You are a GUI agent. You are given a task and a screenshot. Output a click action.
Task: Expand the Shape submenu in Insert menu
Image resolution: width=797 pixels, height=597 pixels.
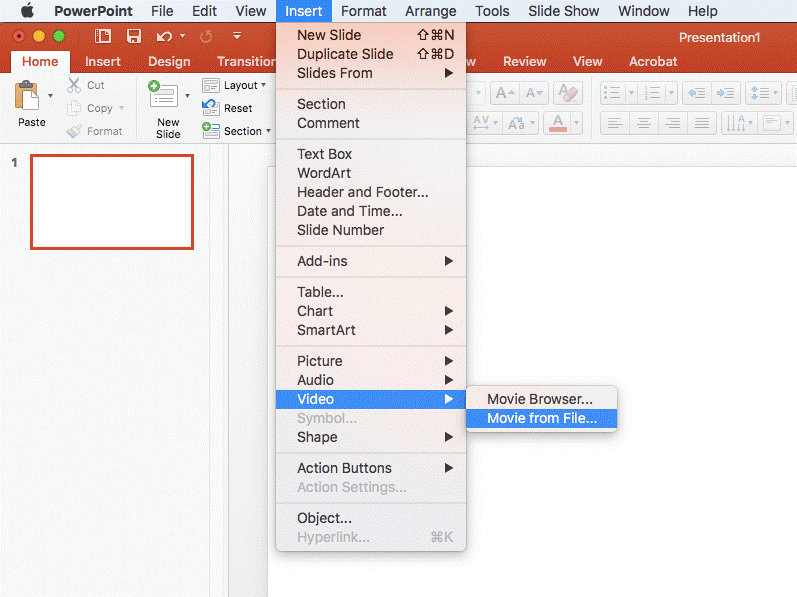370,437
